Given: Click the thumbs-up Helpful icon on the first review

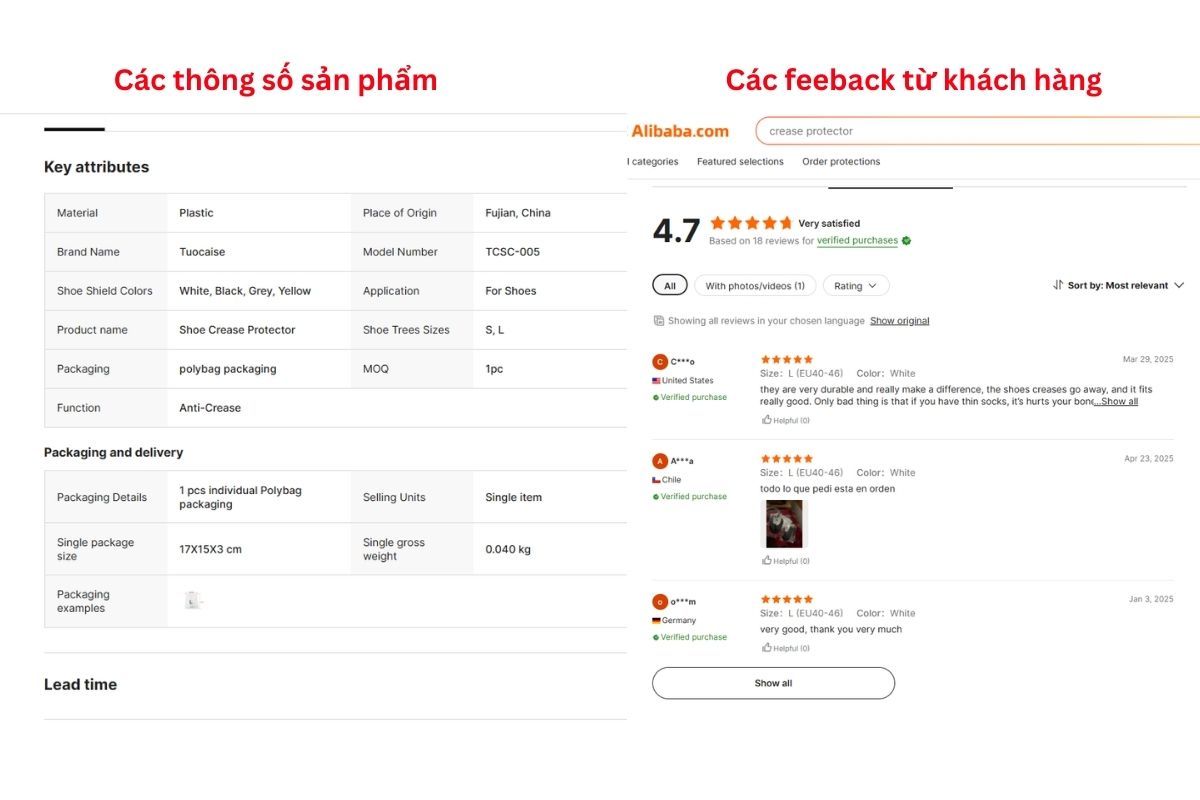Looking at the screenshot, I should (766, 419).
